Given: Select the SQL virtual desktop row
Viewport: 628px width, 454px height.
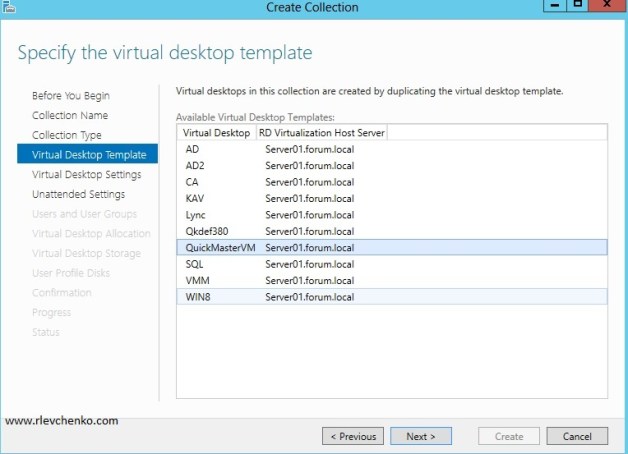Looking at the screenshot, I should tap(392, 264).
